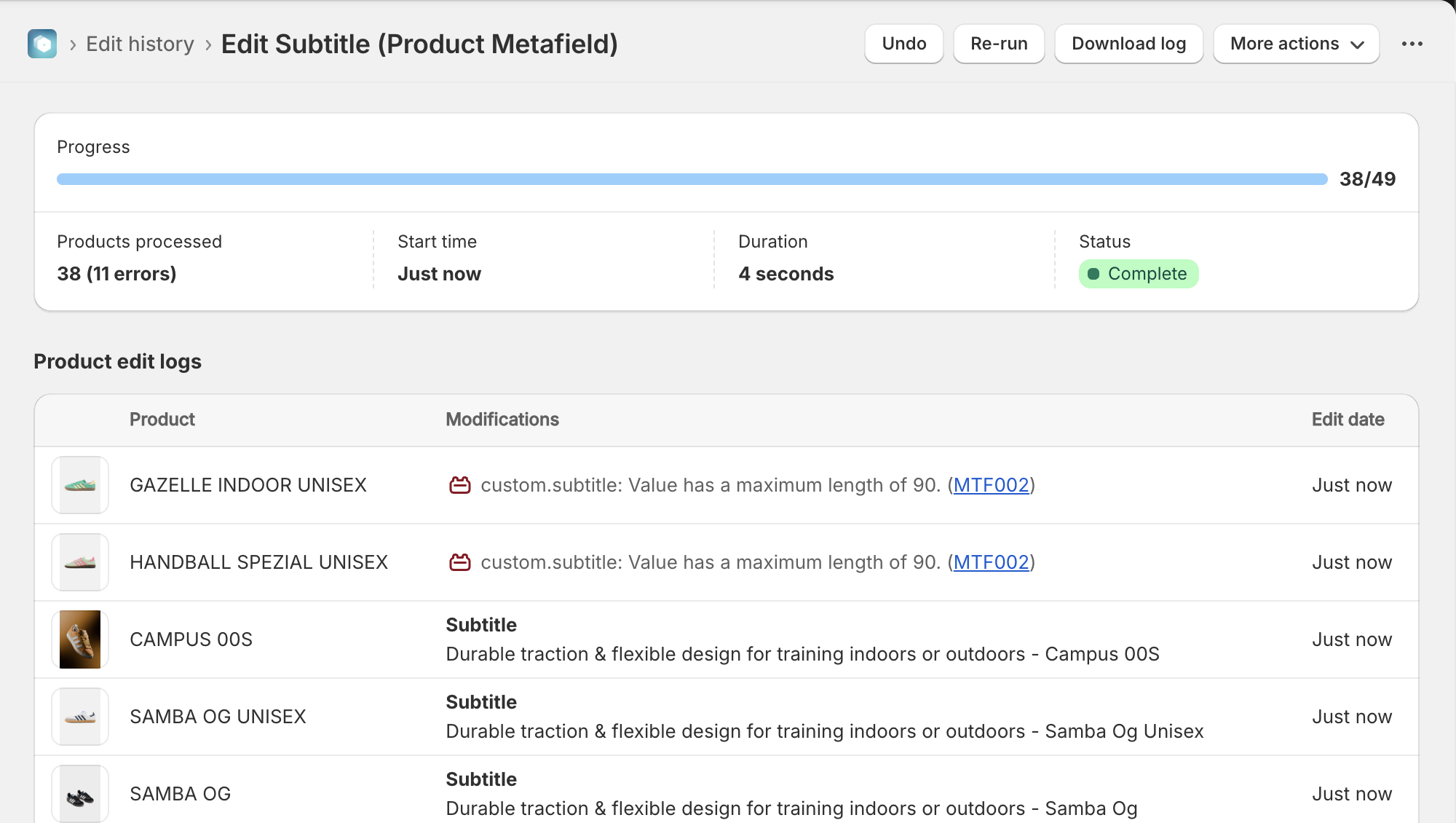The width and height of the screenshot is (1456, 823).
Task: Select SAMBA OG product name
Action: point(181,794)
